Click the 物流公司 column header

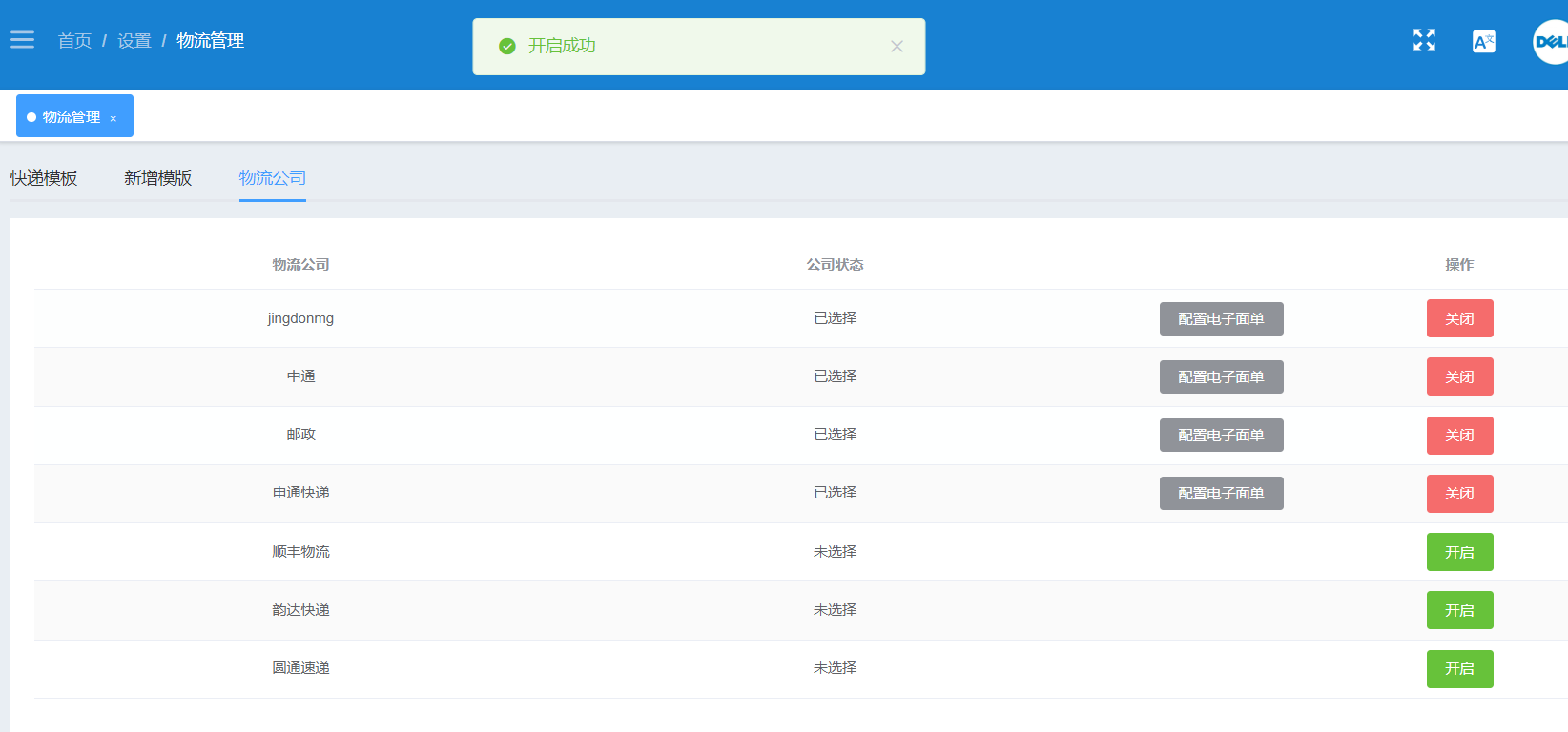tap(301, 264)
